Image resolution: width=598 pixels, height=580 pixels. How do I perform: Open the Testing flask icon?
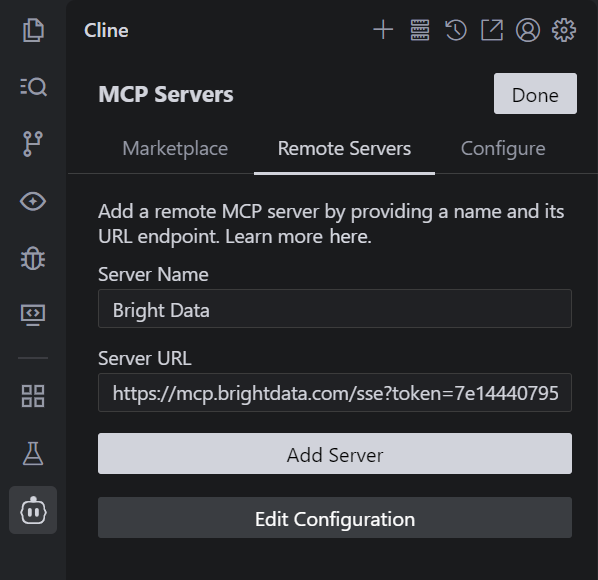(x=33, y=453)
